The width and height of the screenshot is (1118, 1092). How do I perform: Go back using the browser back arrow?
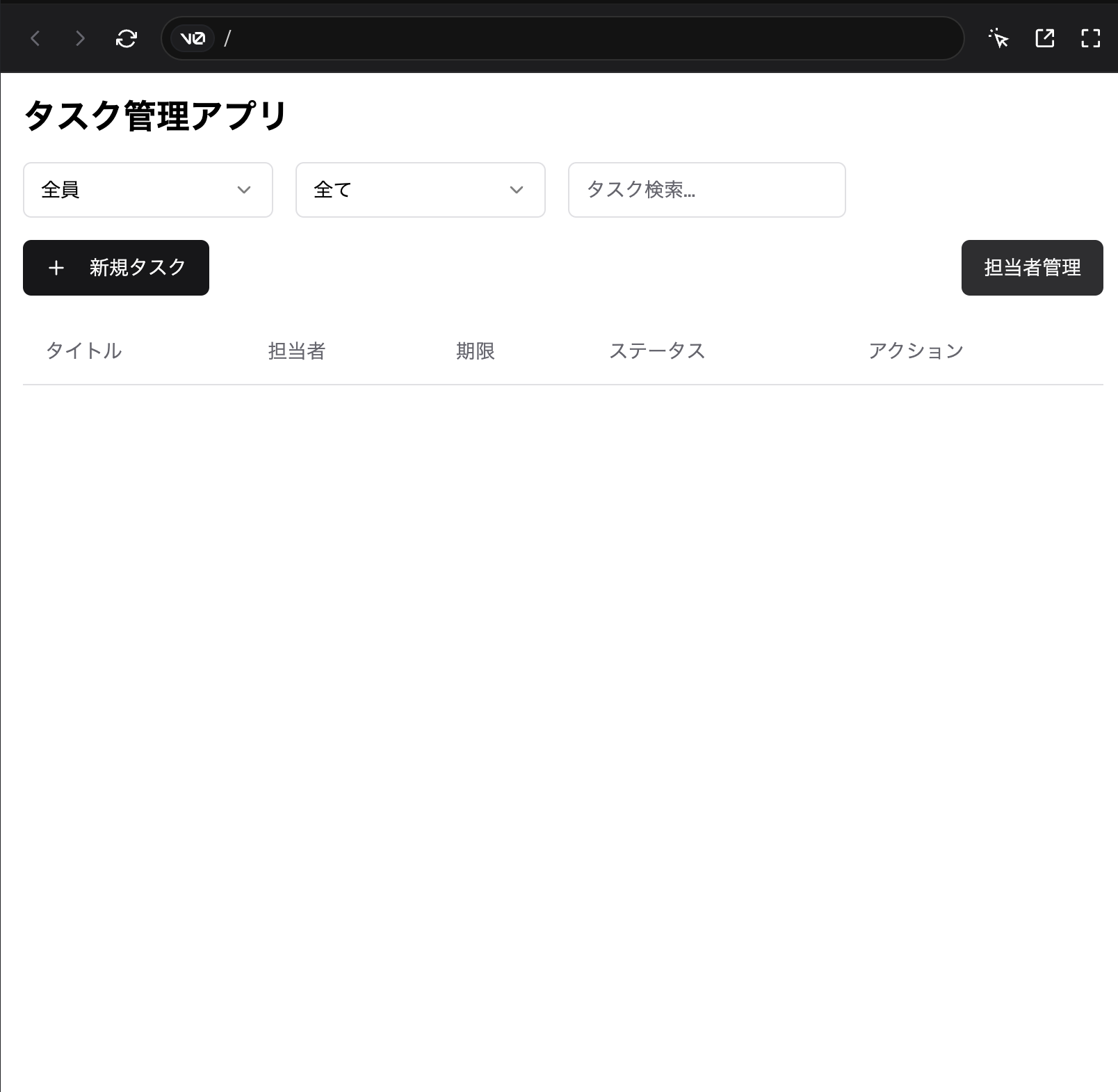click(x=35, y=38)
